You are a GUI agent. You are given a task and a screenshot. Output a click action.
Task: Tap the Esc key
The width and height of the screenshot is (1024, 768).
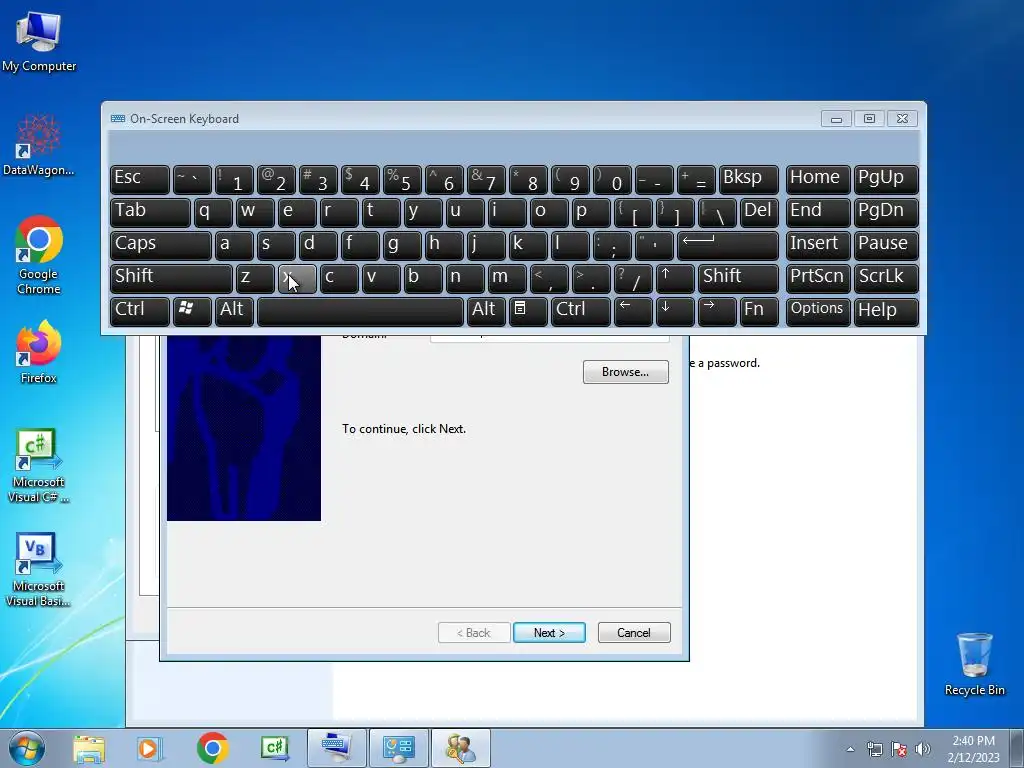click(x=140, y=180)
